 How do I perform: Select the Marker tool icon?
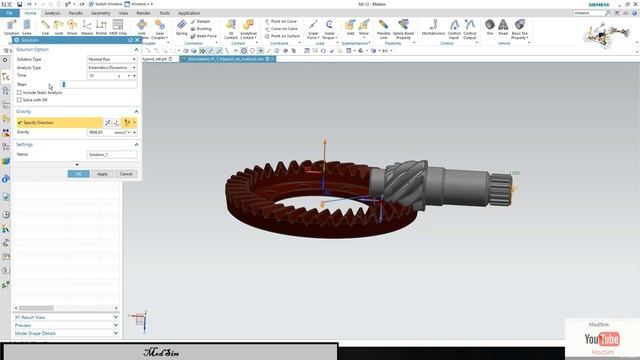pyautogui.click(x=87, y=27)
